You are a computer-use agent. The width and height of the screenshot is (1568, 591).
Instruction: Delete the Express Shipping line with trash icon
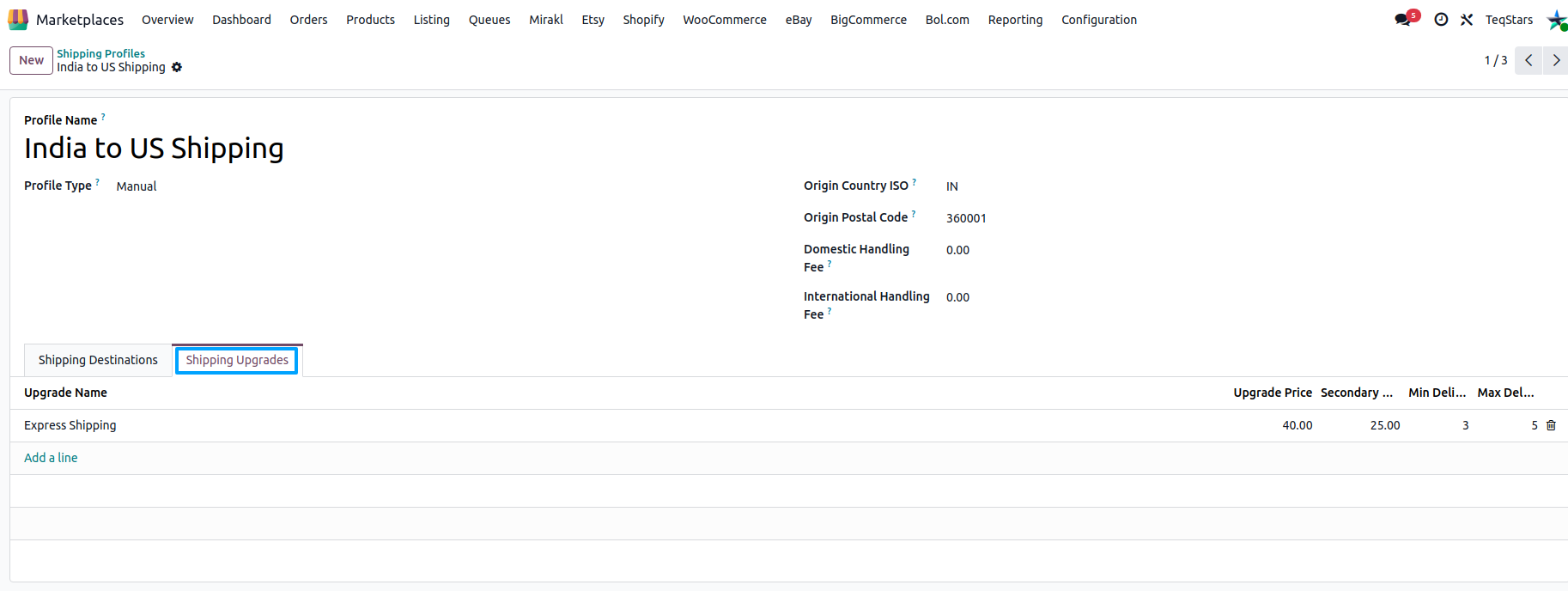coord(1551,425)
